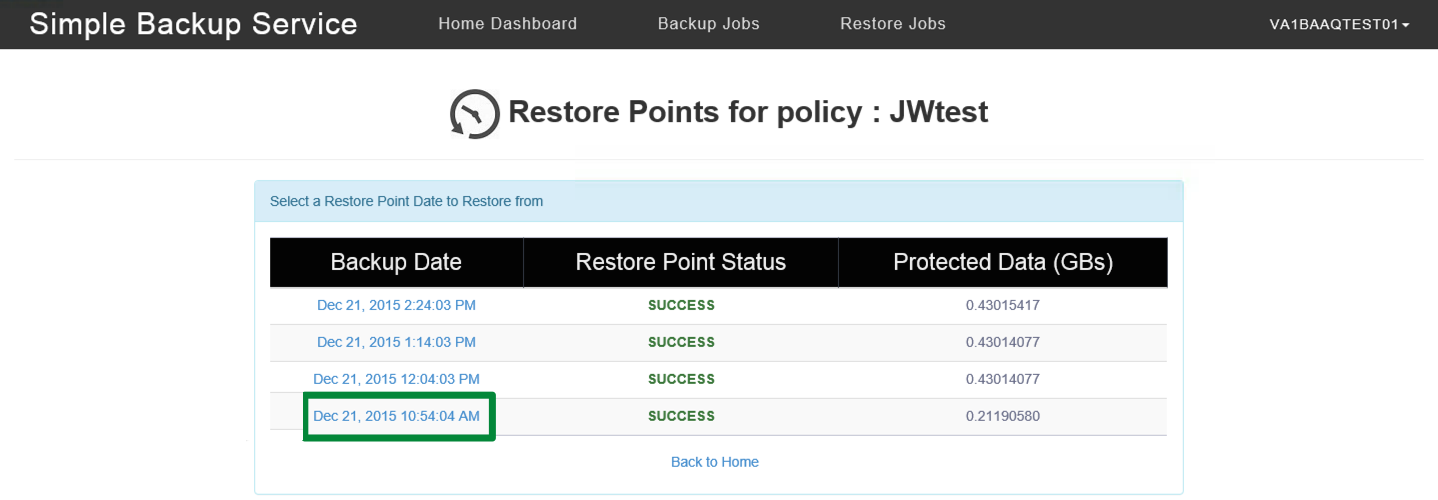Open the Backup Jobs menu item
Viewport: 1438px width, 500px height.
pyautogui.click(x=708, y=24)
